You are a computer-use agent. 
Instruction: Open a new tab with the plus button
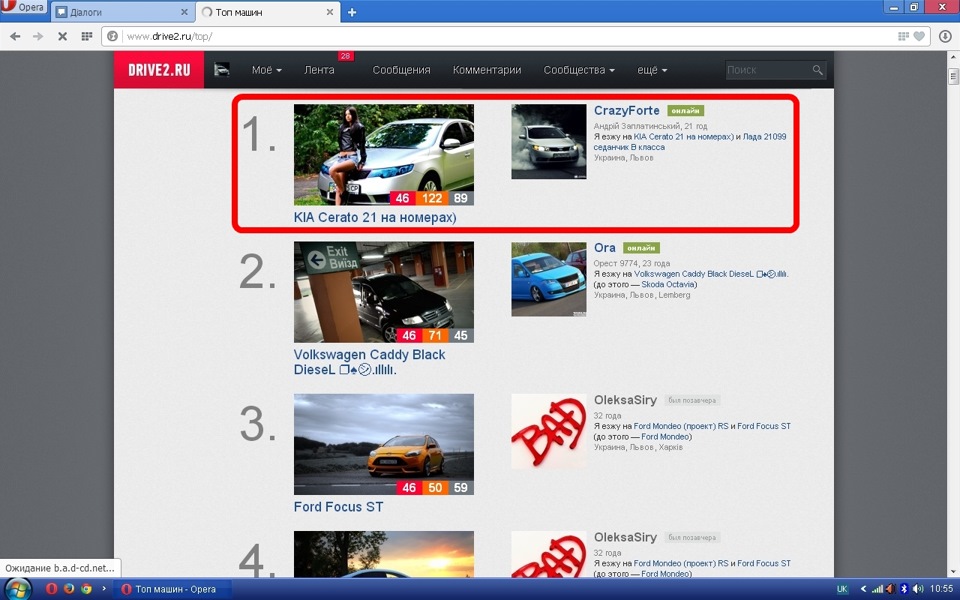352,12
